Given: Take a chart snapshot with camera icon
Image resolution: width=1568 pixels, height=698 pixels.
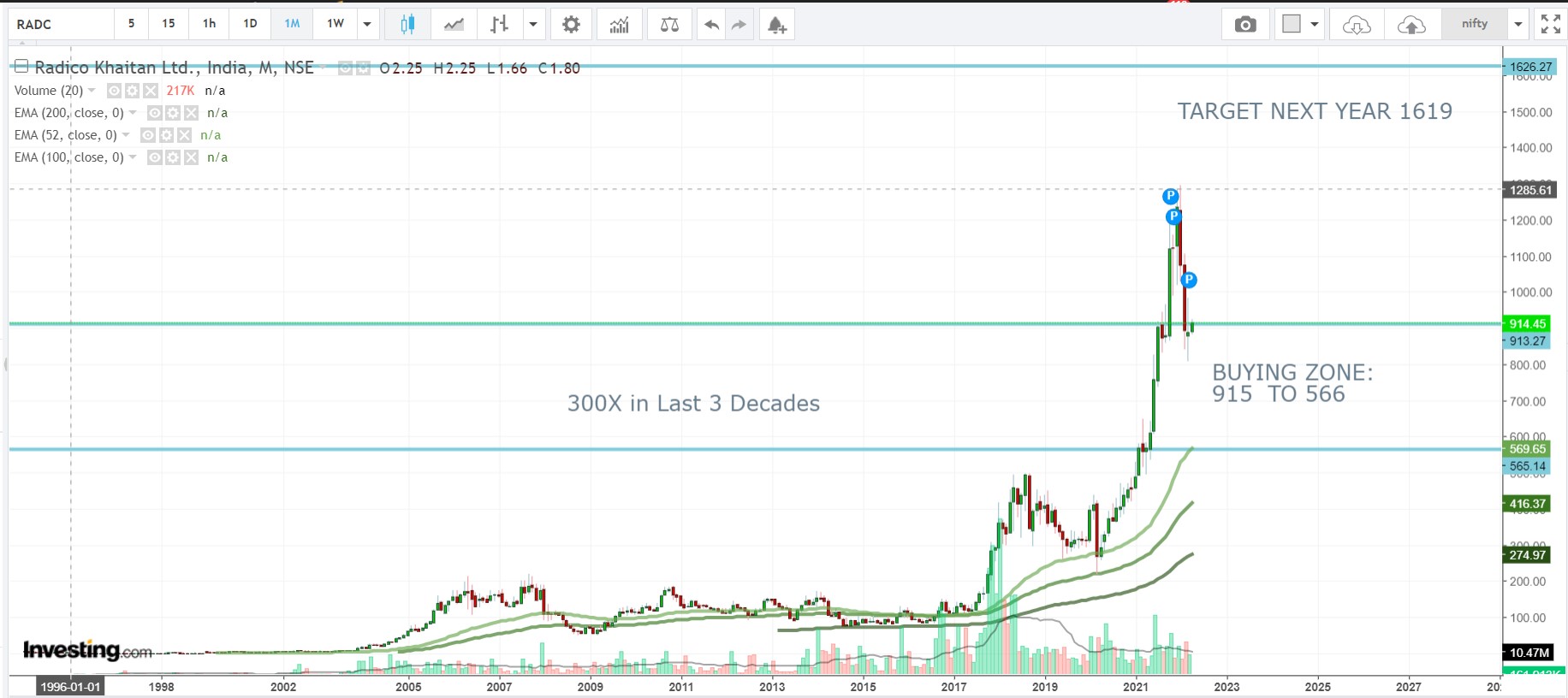Looking at the screenshot, I should 1245,24.
